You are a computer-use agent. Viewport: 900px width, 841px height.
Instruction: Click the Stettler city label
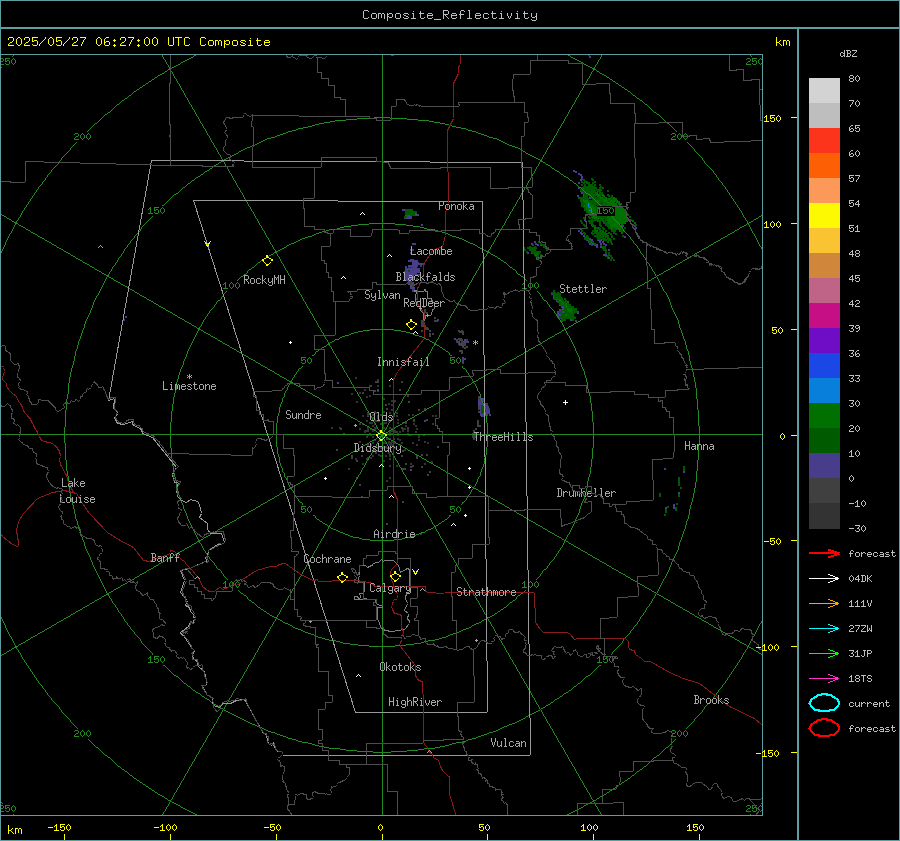(x=583, y=289)
